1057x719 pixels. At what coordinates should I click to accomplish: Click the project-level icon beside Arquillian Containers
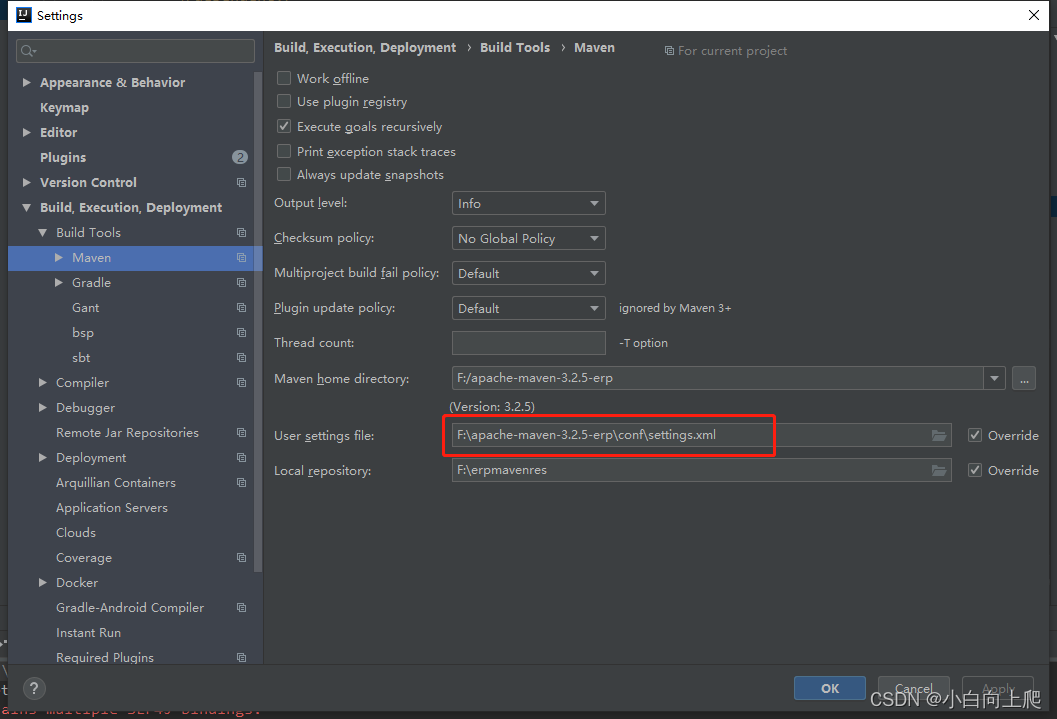pyautogui.click(x=241, y=482)
